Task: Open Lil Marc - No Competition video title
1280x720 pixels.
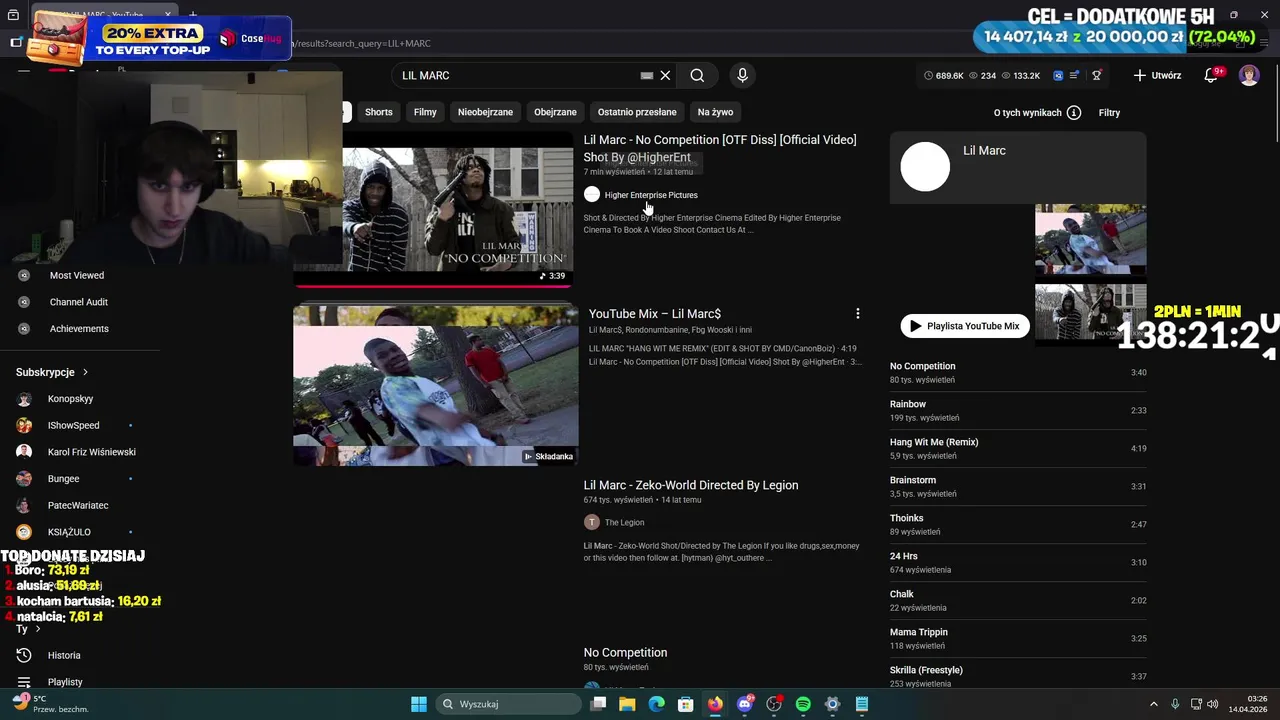Action: 720,148
